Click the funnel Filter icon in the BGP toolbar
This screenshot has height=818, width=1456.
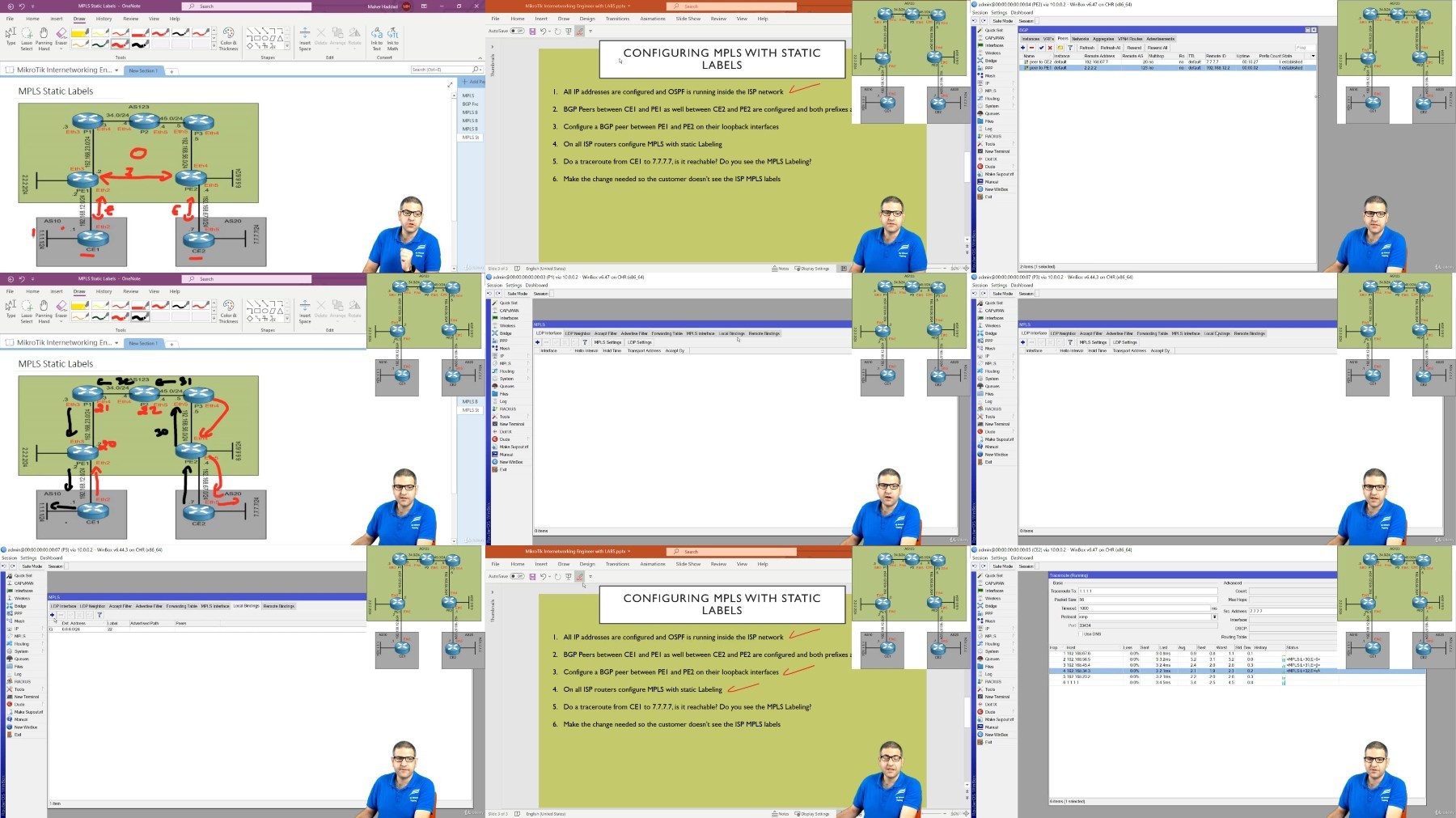tap(1070, 48)
